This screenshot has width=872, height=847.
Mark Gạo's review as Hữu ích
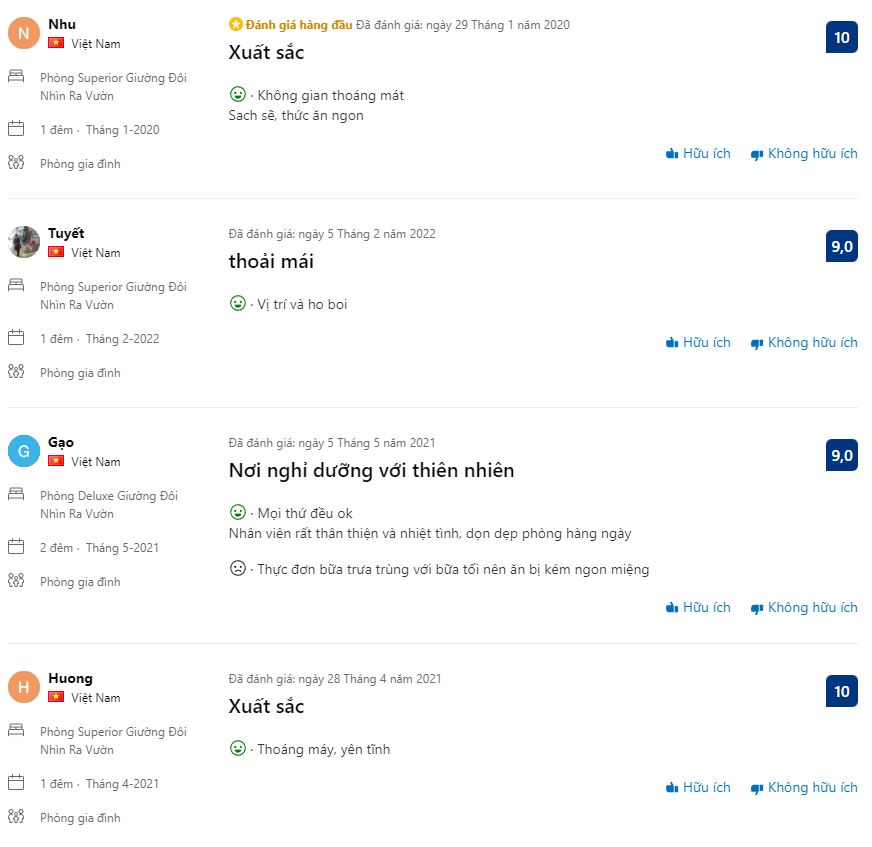(x=698, y=608)
